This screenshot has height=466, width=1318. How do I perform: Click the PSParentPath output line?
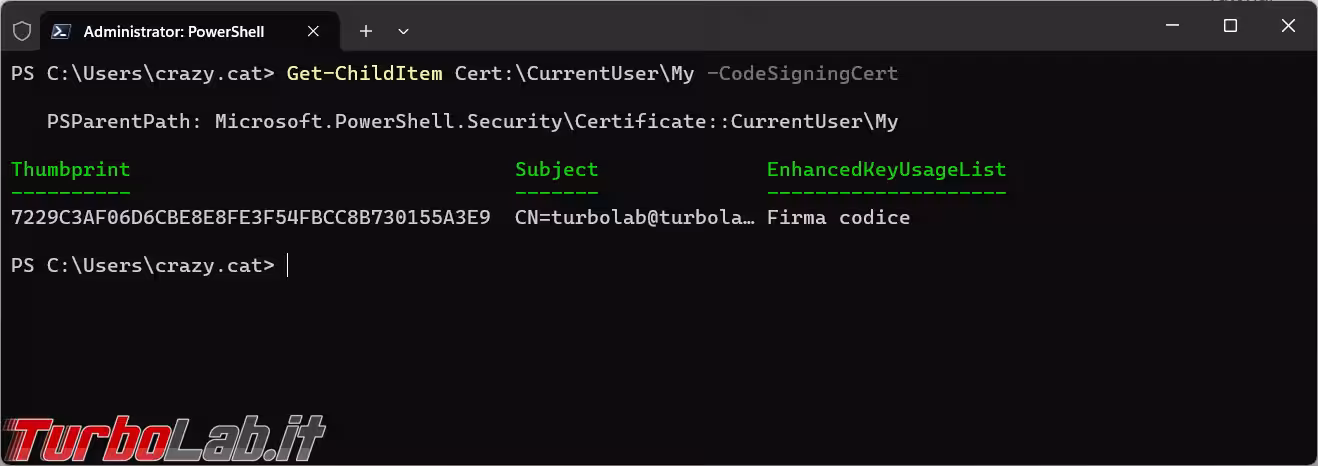[x=472, y=121]
